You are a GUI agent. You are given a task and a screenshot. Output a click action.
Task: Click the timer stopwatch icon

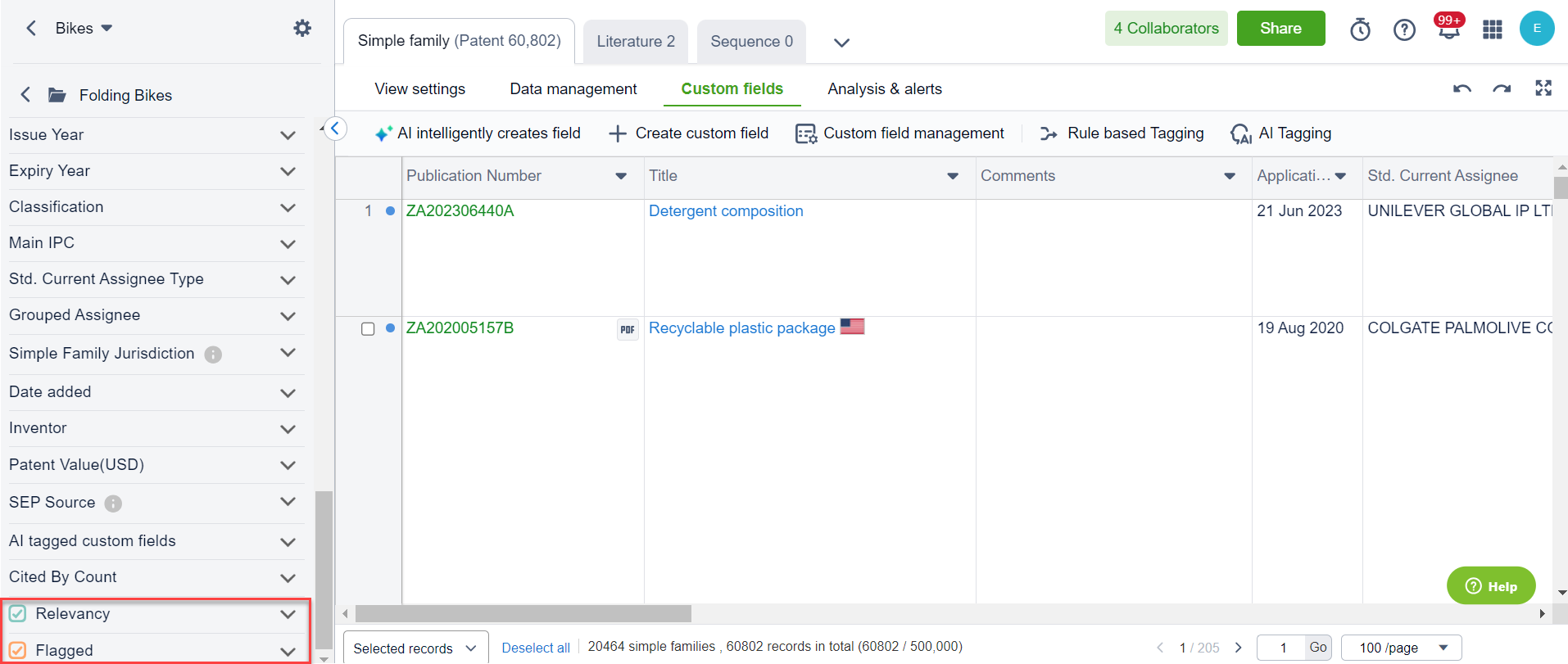click(1360, 30)
